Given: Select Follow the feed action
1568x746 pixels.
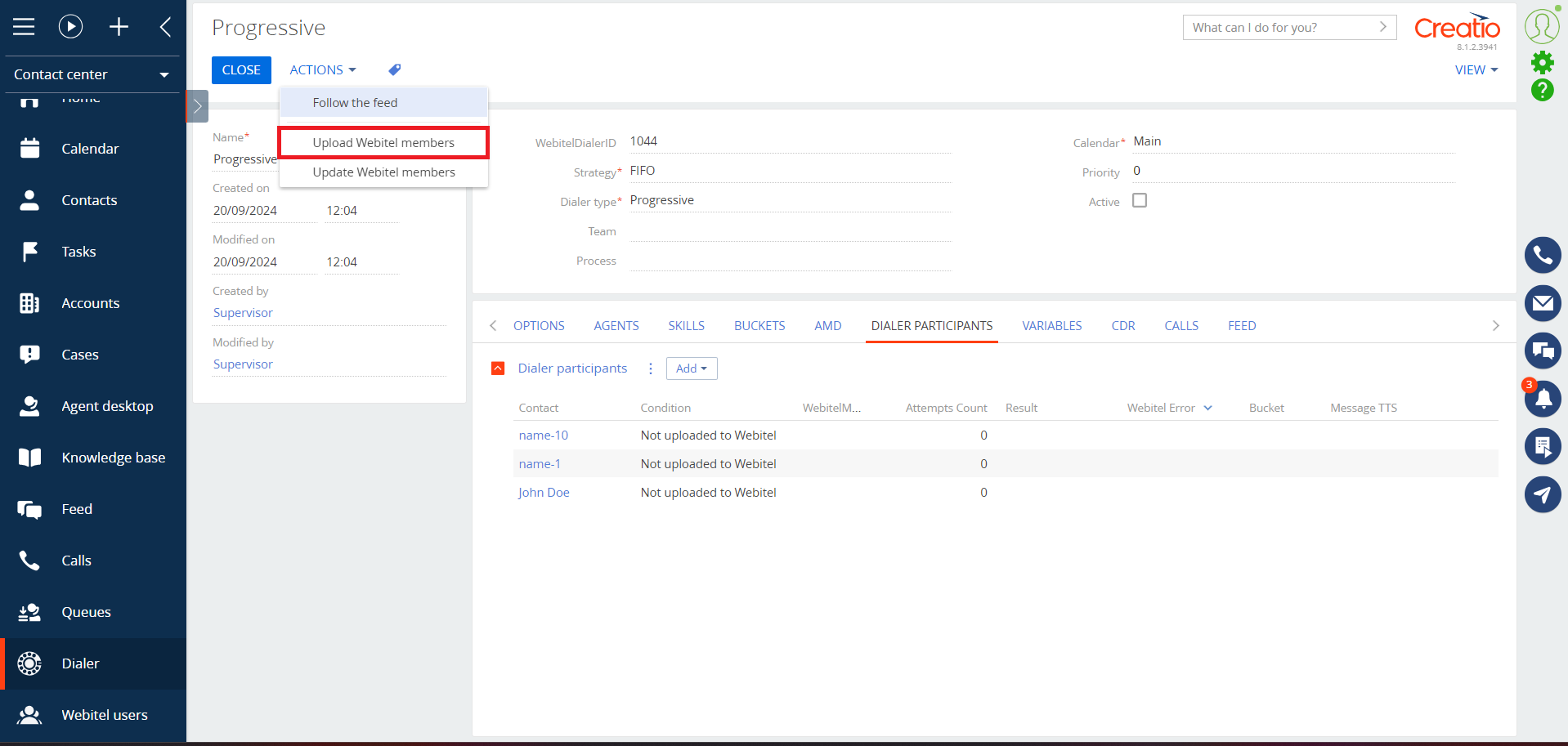Looking at the screenshot, I should point(383,103).
